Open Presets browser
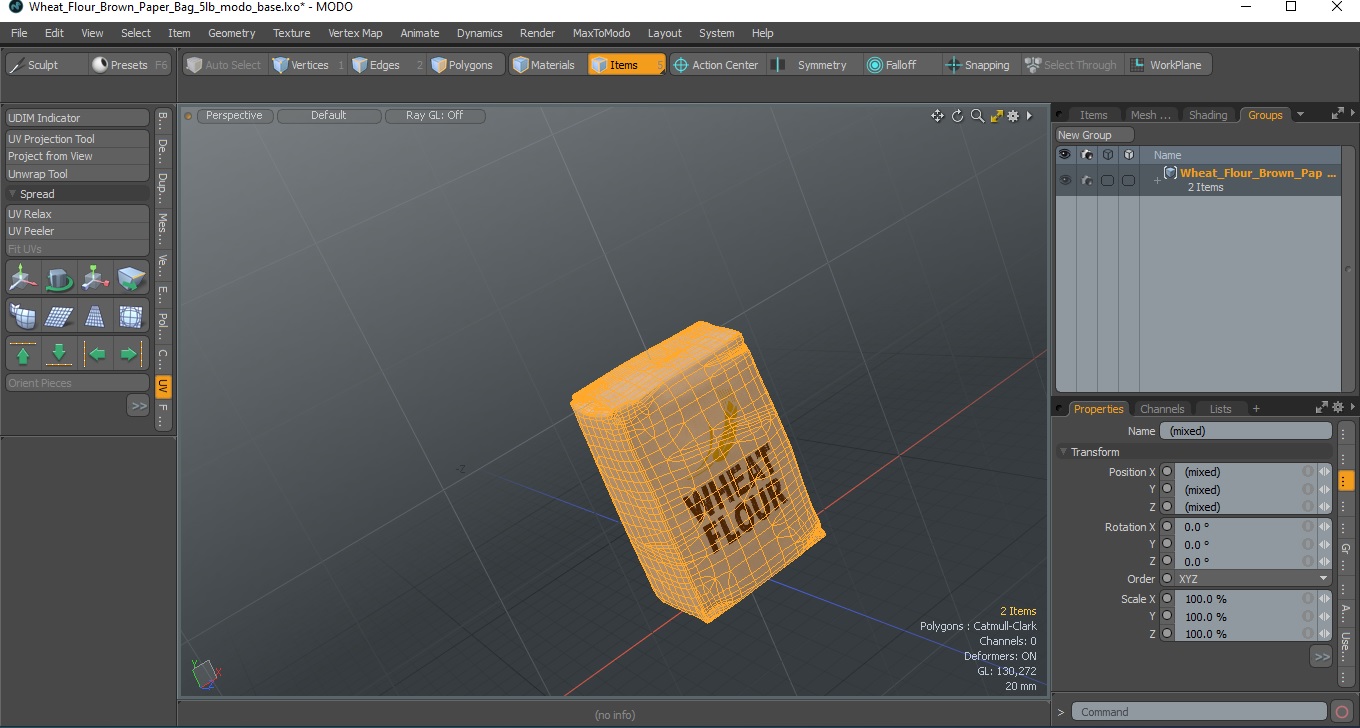1360x728 pixels. [x=130, y=65]
